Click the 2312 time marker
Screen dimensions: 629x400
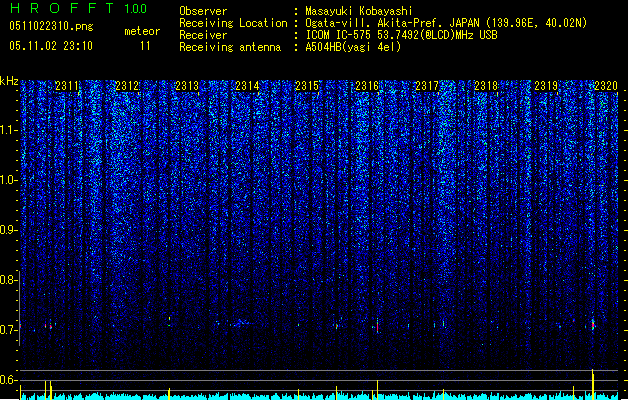[x=127, y=86]
